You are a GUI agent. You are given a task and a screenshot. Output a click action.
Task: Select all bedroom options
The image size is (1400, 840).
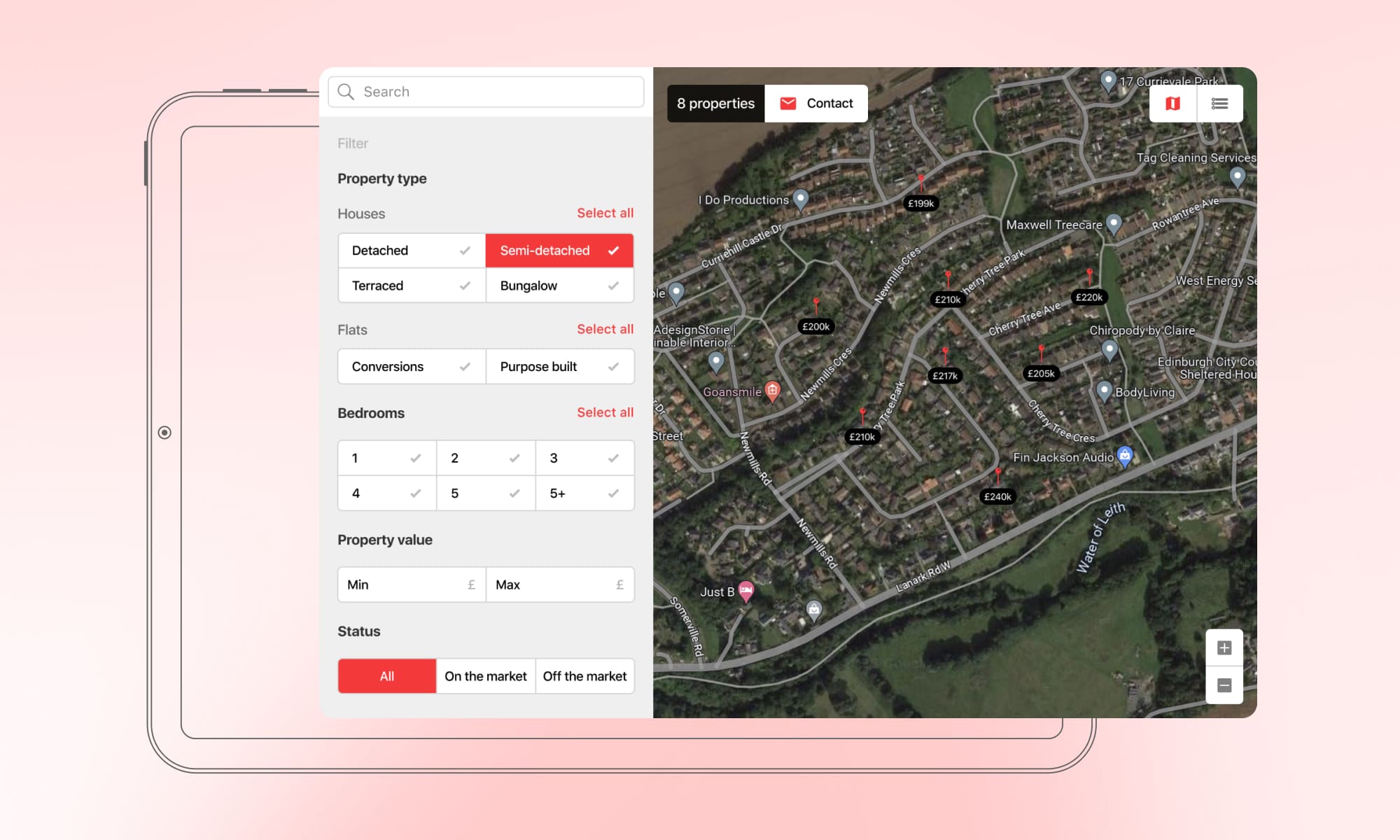pyautogui.click(x=605, y=412)
